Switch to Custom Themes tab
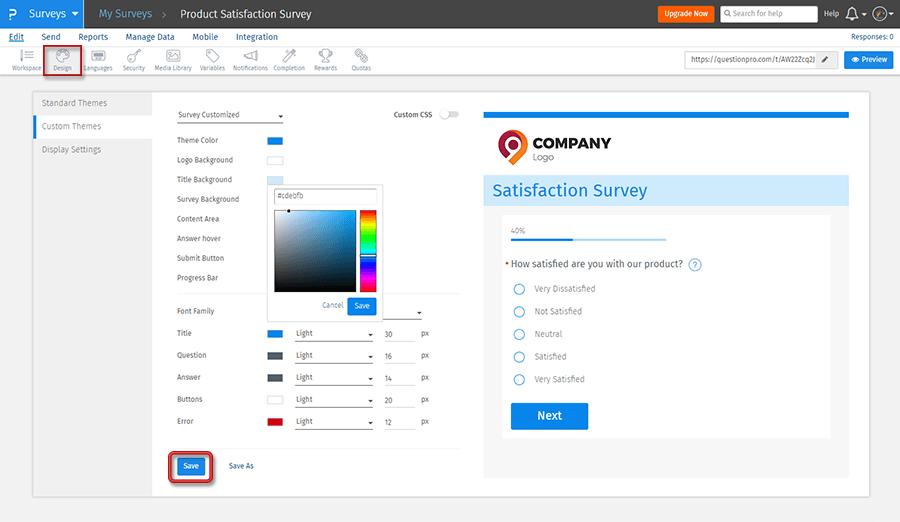The height and width of the screenshot is (522, 900). tap(93, 126)
